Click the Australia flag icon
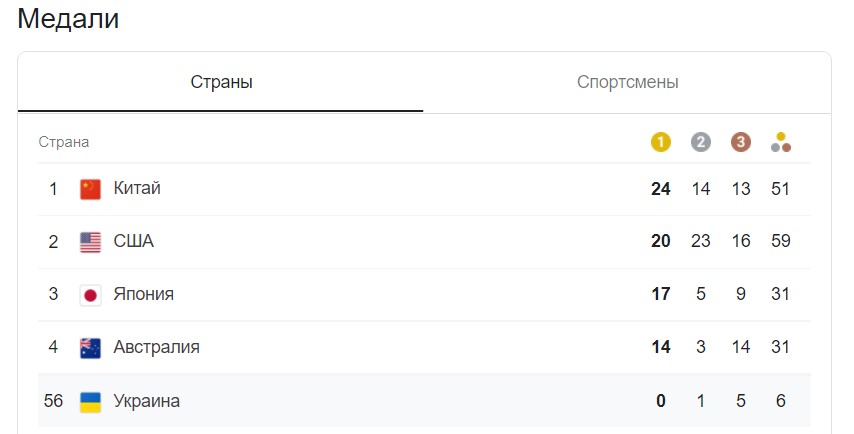This screenshot has height=434, width=854. 90,348
